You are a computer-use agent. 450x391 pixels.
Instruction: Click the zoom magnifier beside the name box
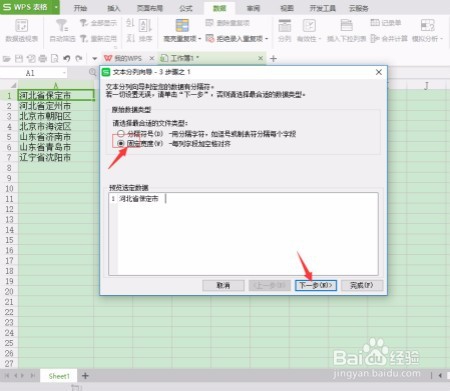click(x=92, y=72)
